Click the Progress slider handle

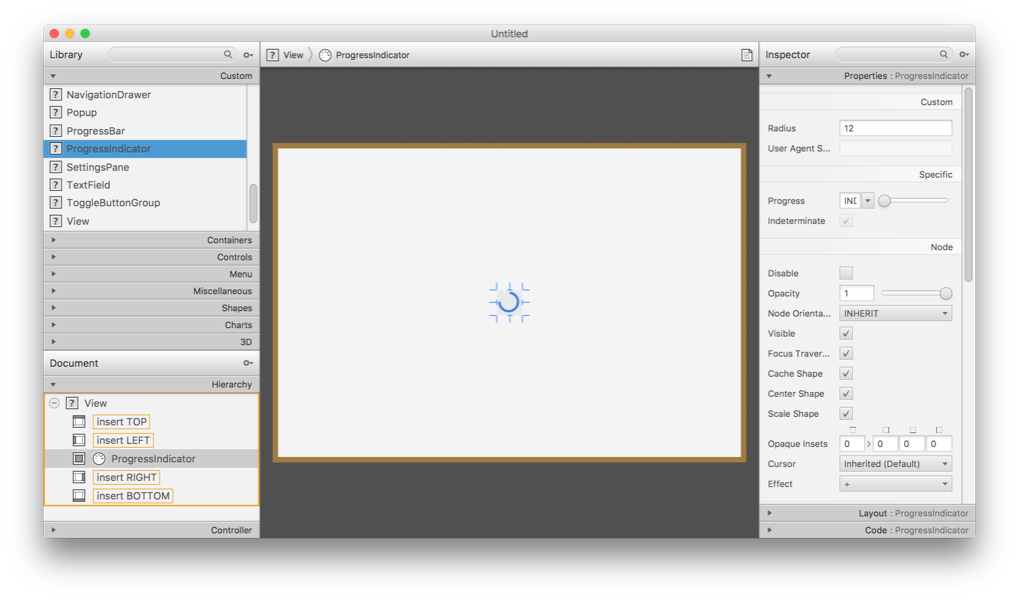884,201
